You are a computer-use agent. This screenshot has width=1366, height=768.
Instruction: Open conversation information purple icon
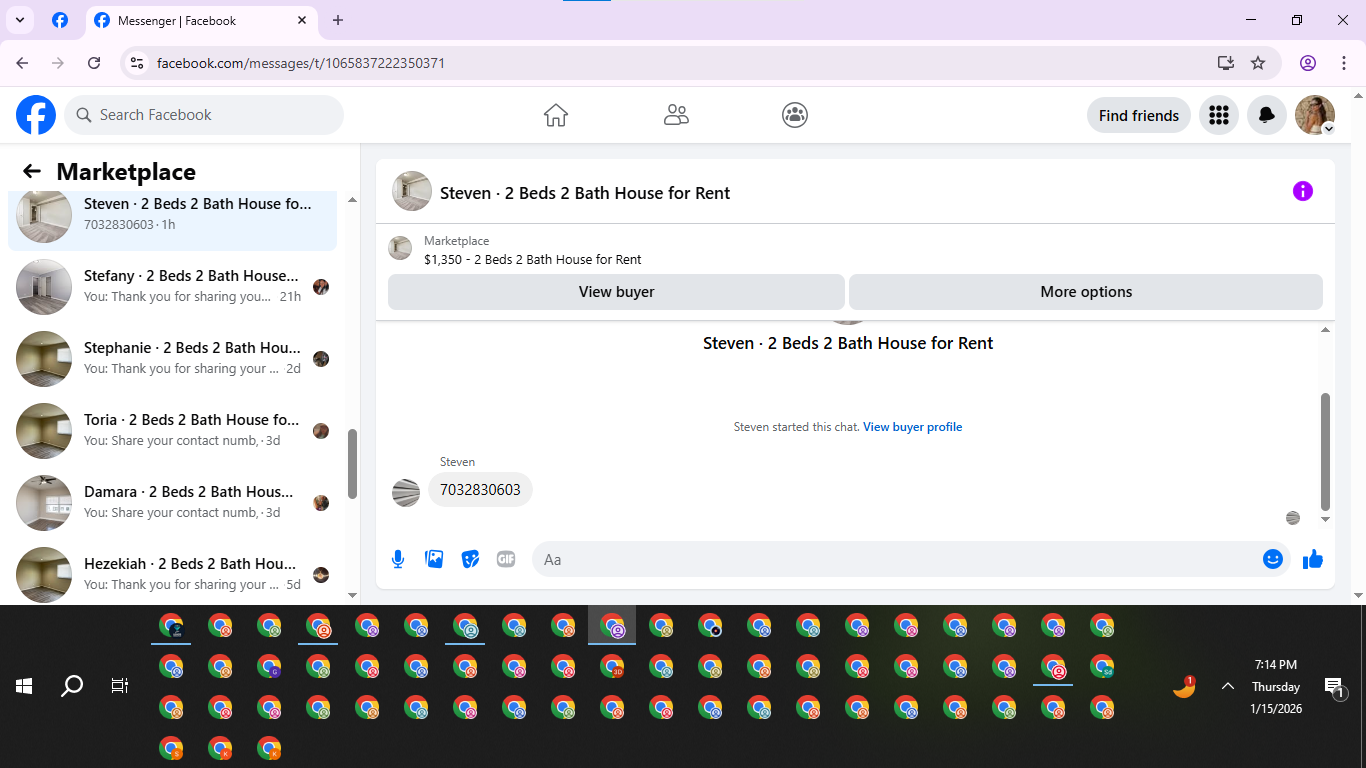[1302, 191]
